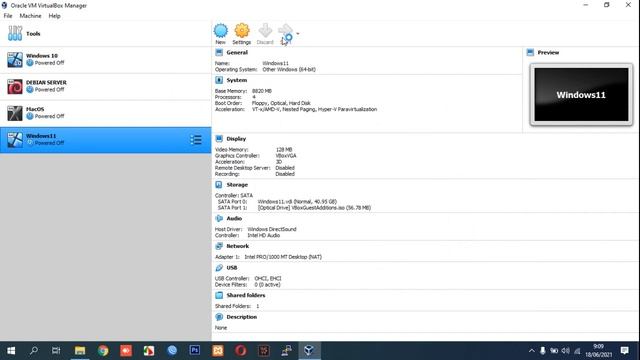Click the VirtualBox taskbar icon
The height and width of the screenshot is (360, 640).
click(309, 351)
